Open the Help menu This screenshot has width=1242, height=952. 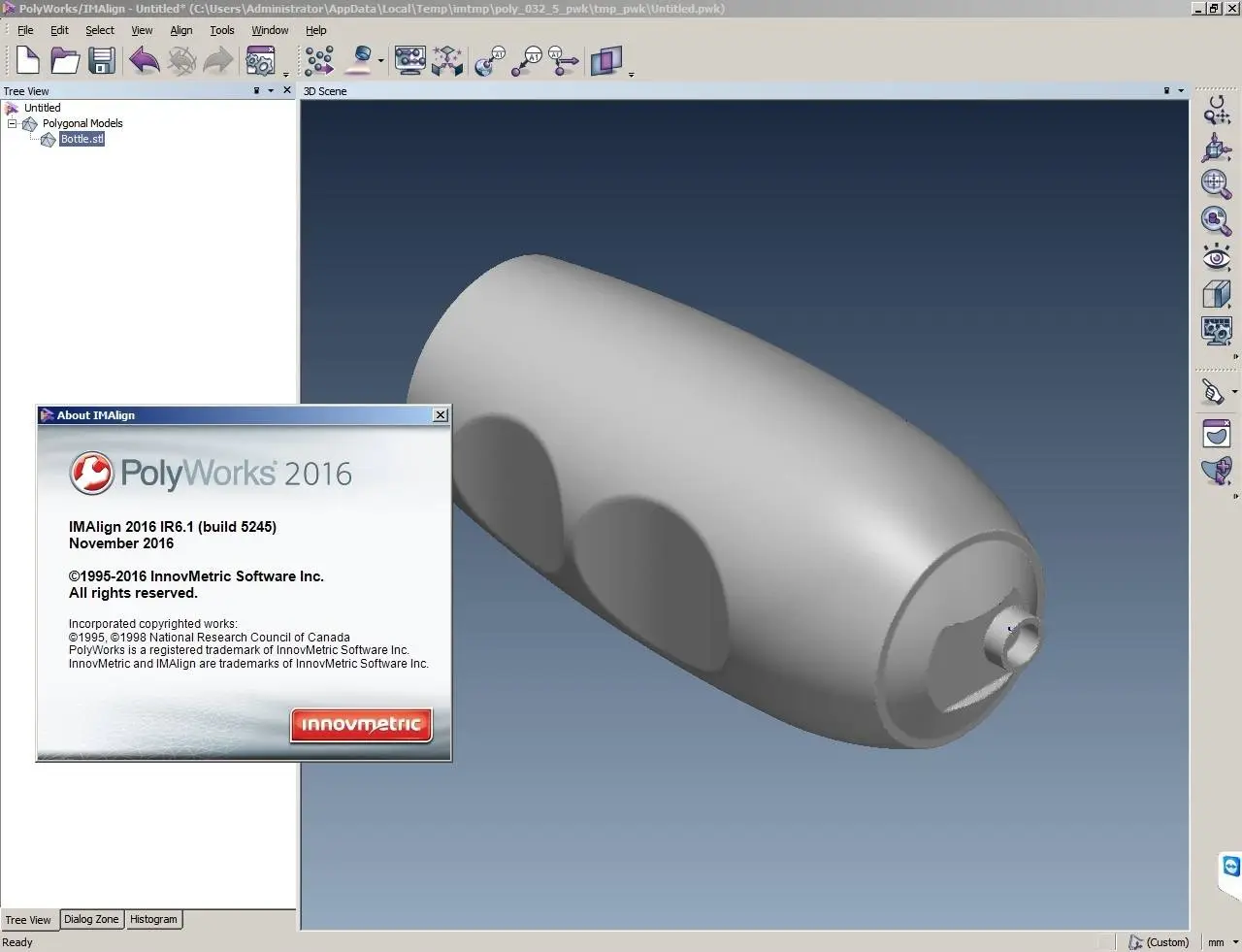pyautogui.click(x=316, y=30)
